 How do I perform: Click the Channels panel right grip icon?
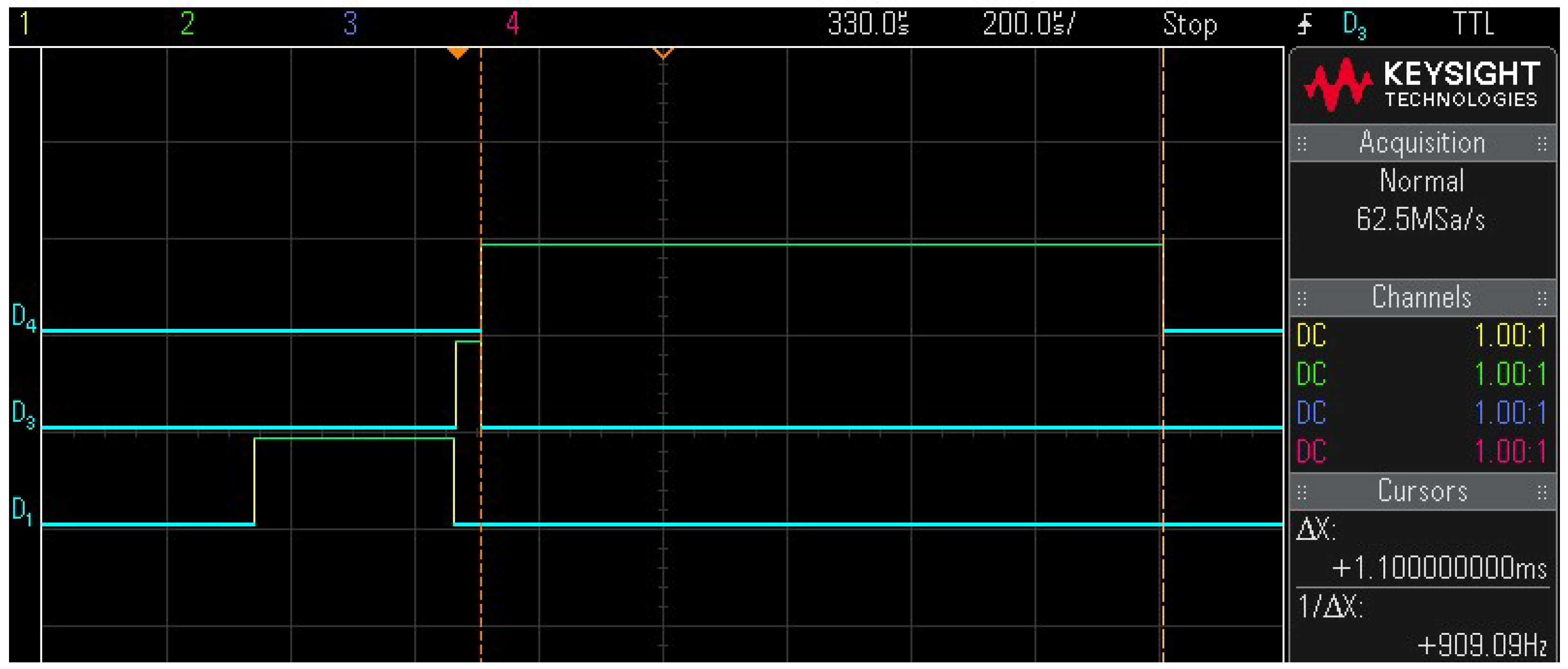click(1542, 298)
